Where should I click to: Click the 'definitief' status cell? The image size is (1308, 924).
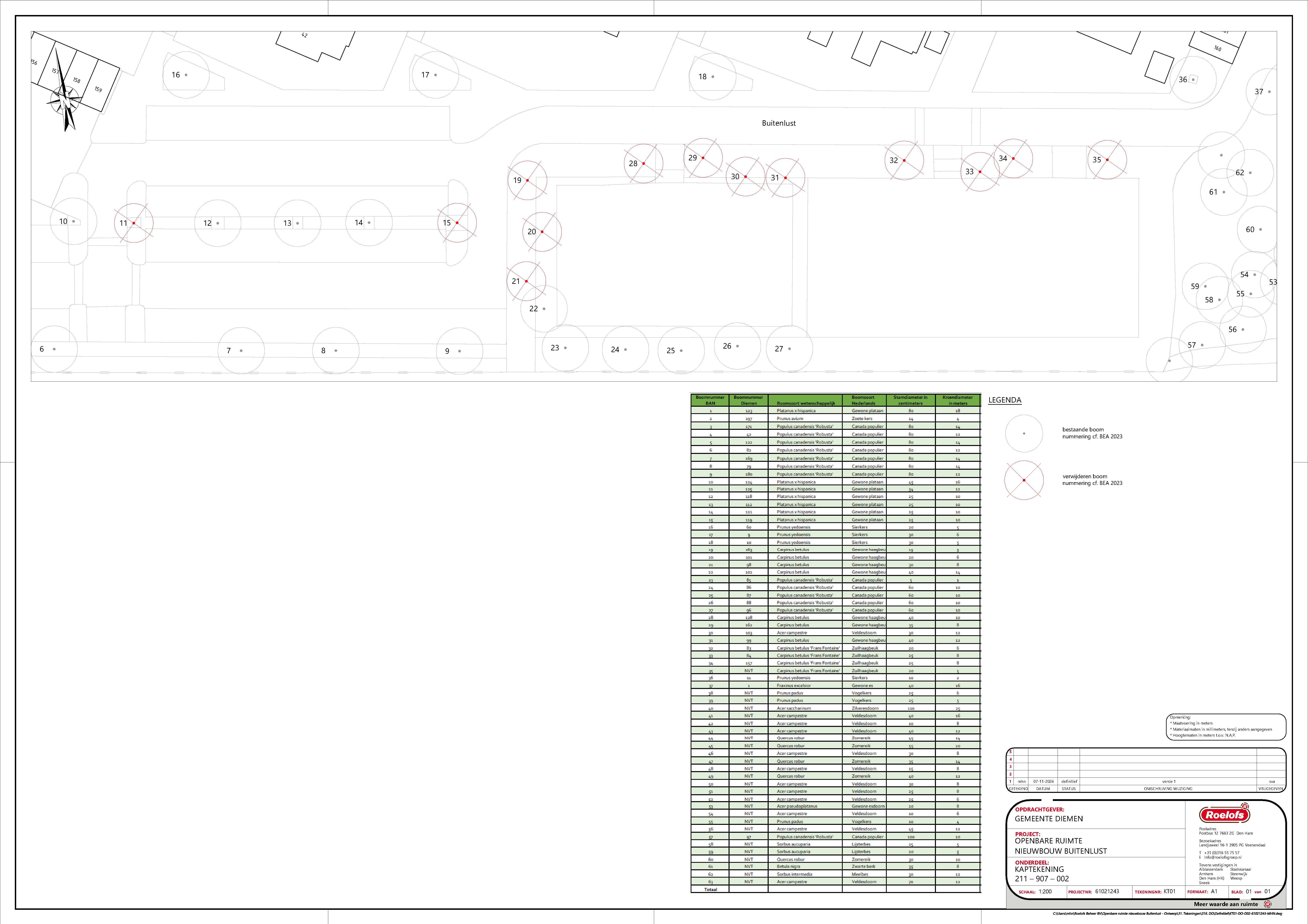1069,782
